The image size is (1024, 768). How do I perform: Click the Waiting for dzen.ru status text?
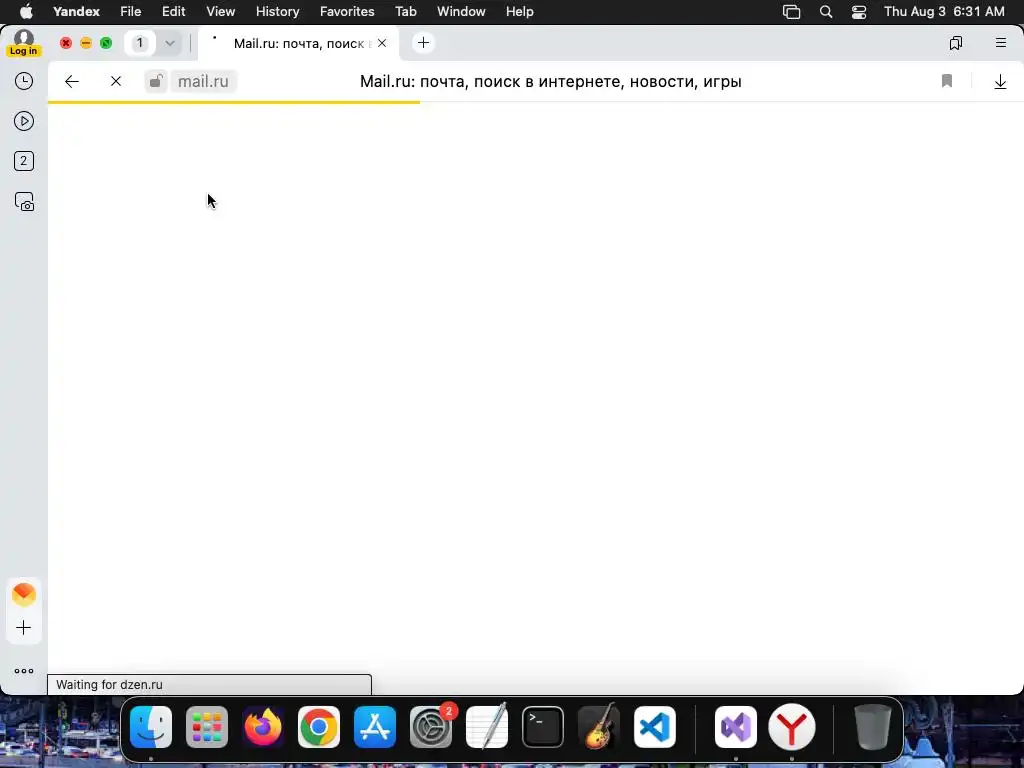109,684
